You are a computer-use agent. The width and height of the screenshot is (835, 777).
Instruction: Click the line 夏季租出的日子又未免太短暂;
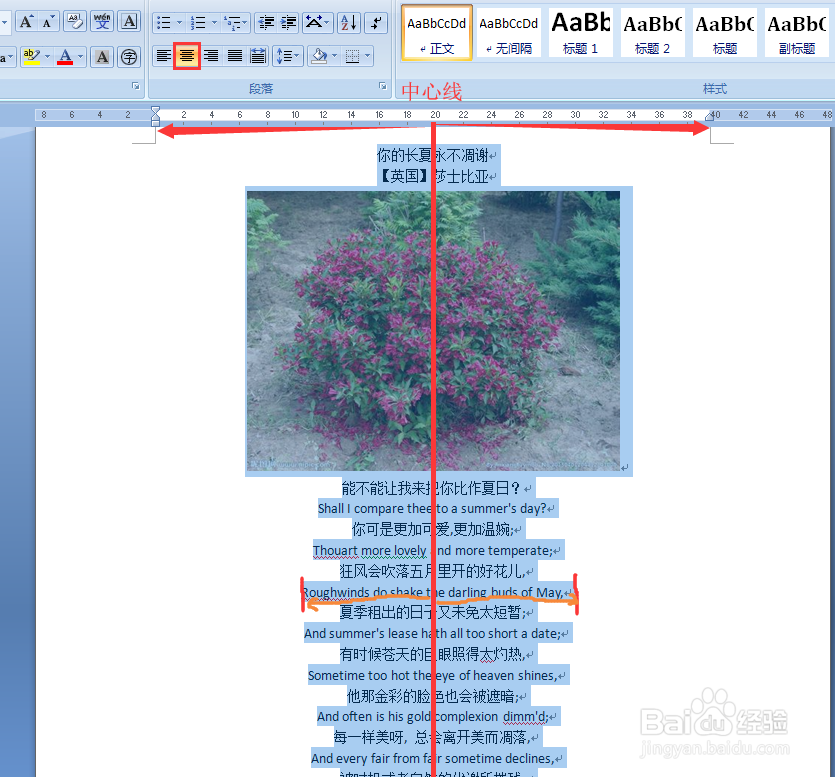pos(432,613)
